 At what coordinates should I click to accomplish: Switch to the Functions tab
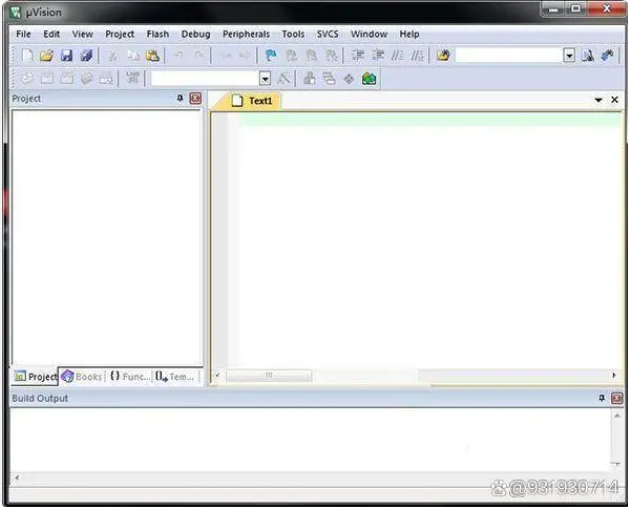coord(129,377)
